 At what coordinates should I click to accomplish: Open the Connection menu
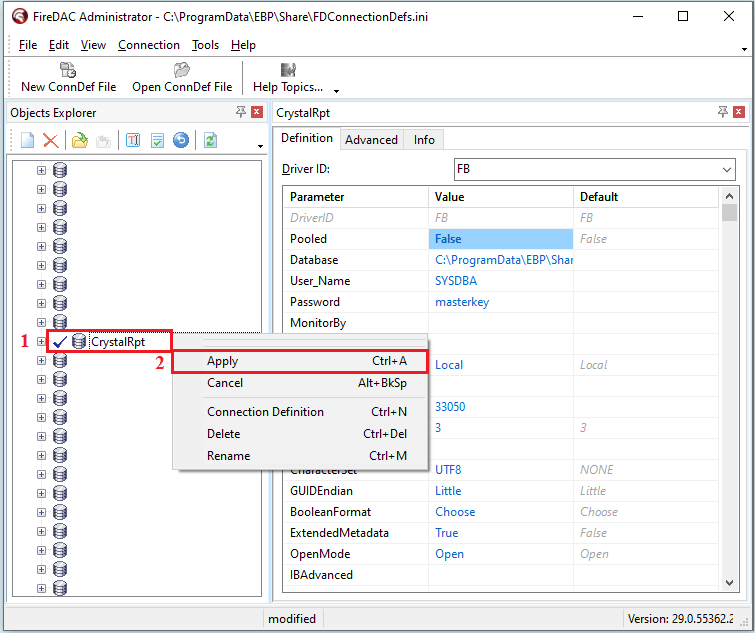pyautogui.click(x=148, y=45)
